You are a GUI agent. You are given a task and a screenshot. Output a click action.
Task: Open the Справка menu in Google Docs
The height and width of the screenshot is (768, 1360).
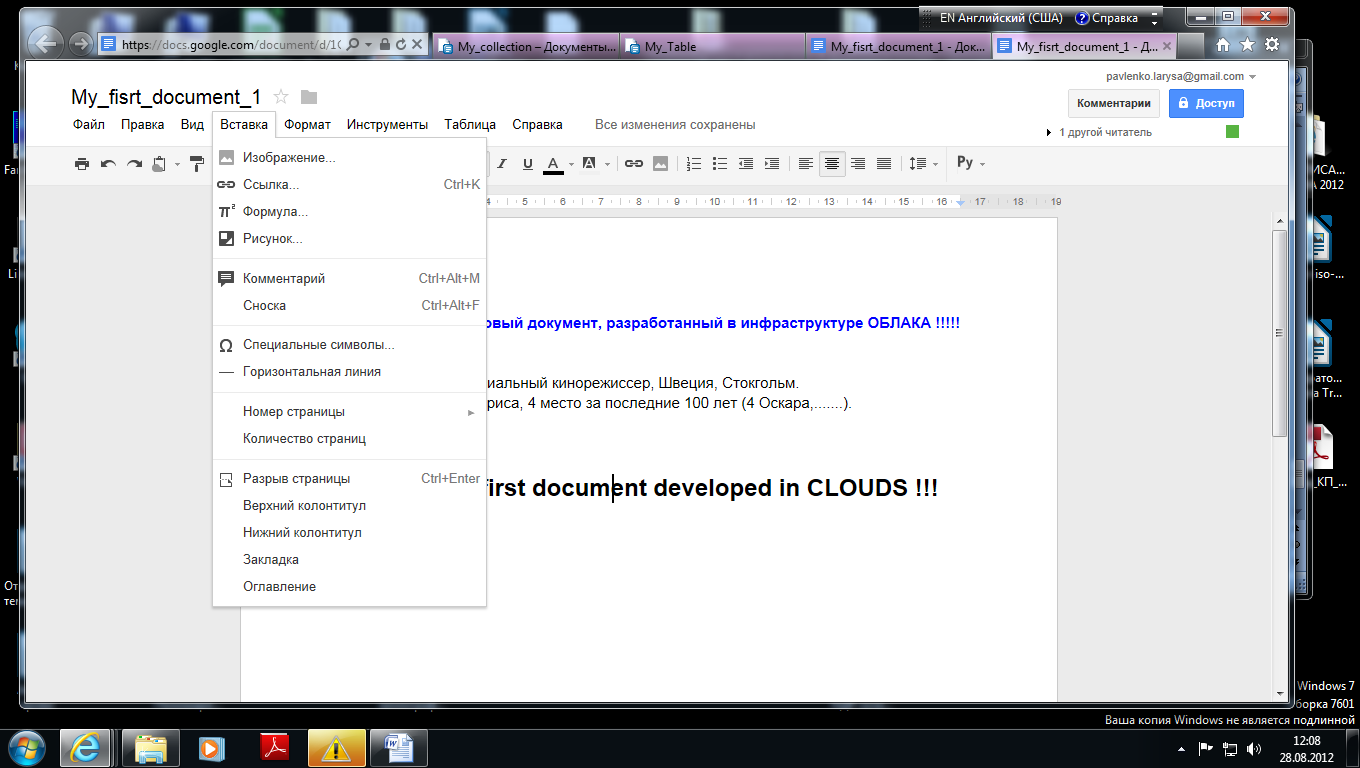click(538, 125)
